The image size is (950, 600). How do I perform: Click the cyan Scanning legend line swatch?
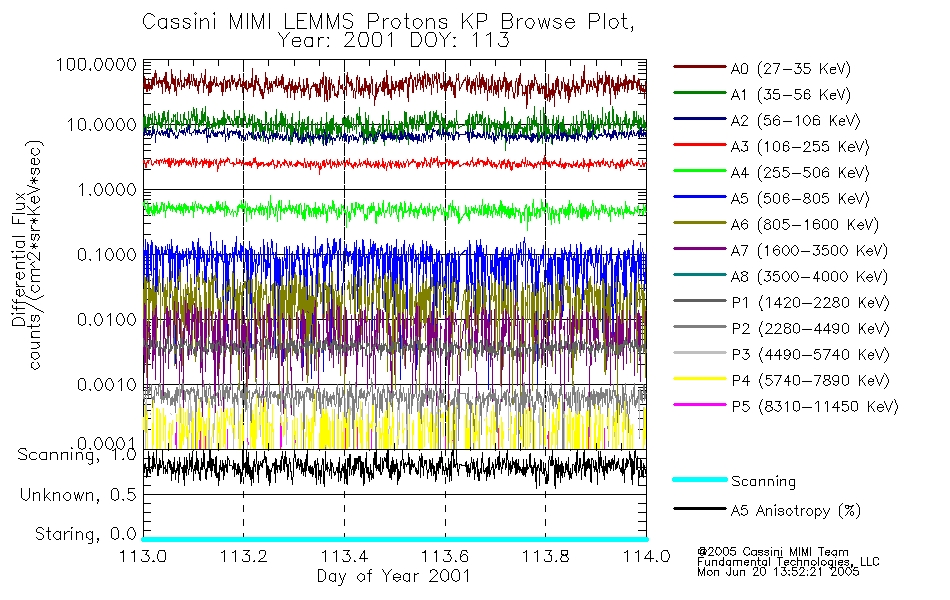coord(699,479)
